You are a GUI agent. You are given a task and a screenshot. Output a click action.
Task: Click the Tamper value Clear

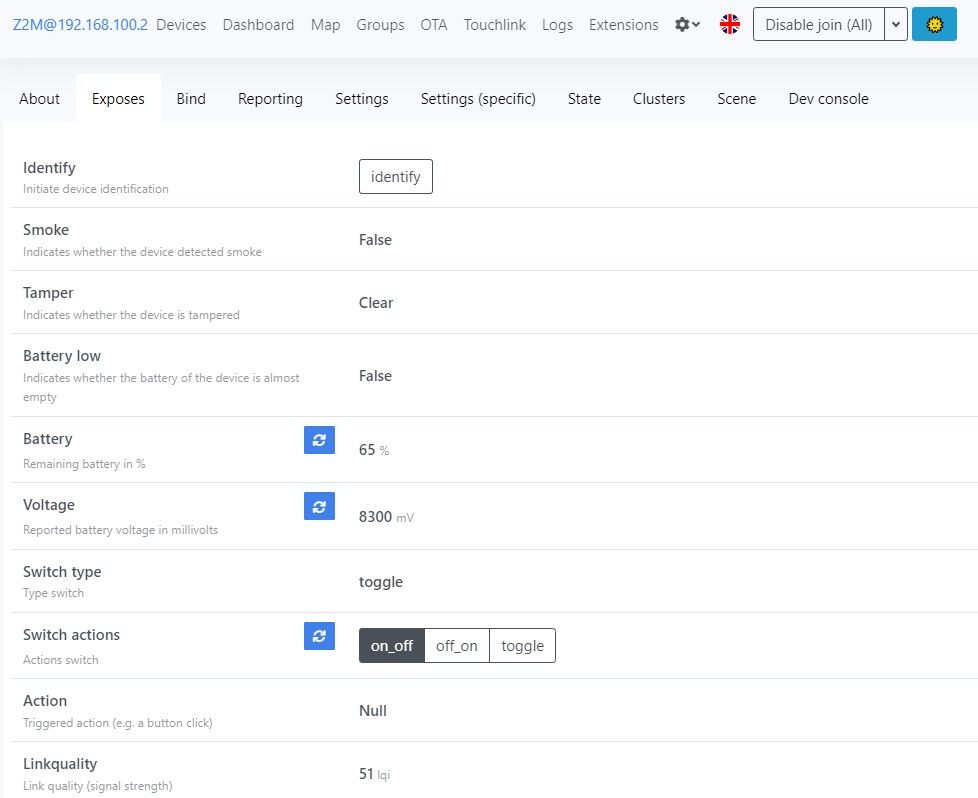pyautogui.click(x=376, y=303)
